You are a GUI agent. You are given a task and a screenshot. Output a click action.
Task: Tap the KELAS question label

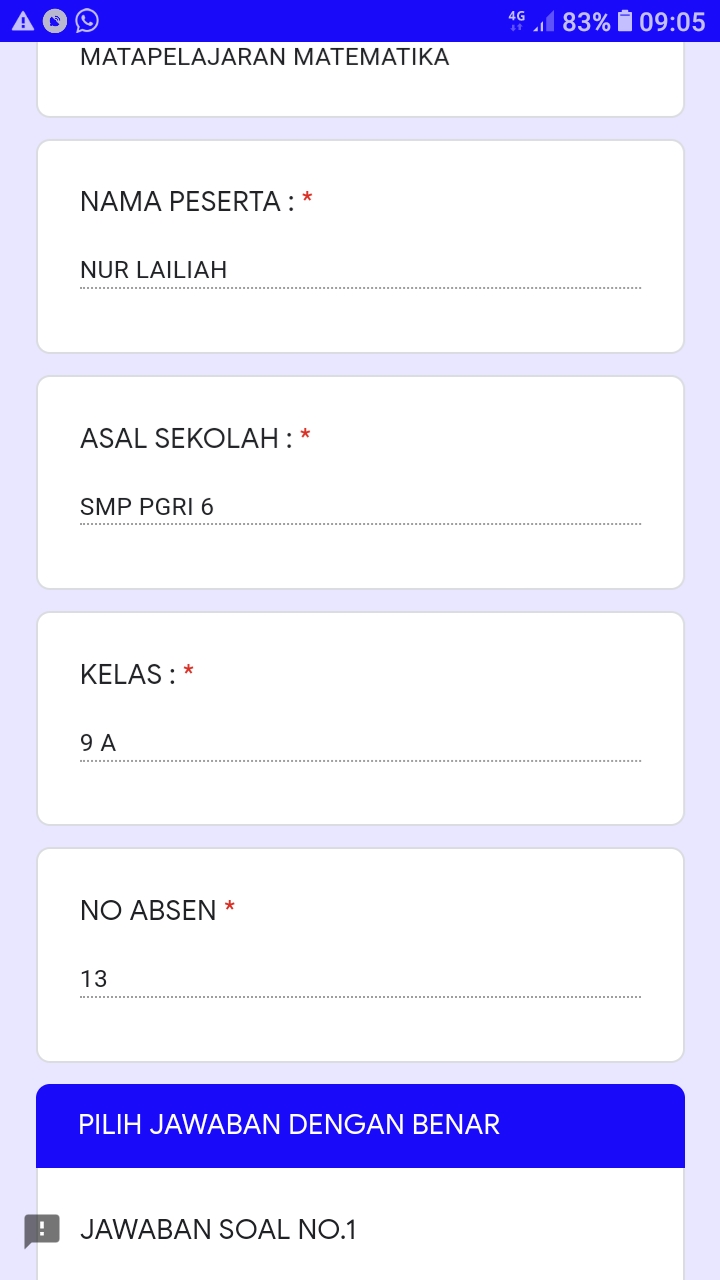click(x=128, y=675)
